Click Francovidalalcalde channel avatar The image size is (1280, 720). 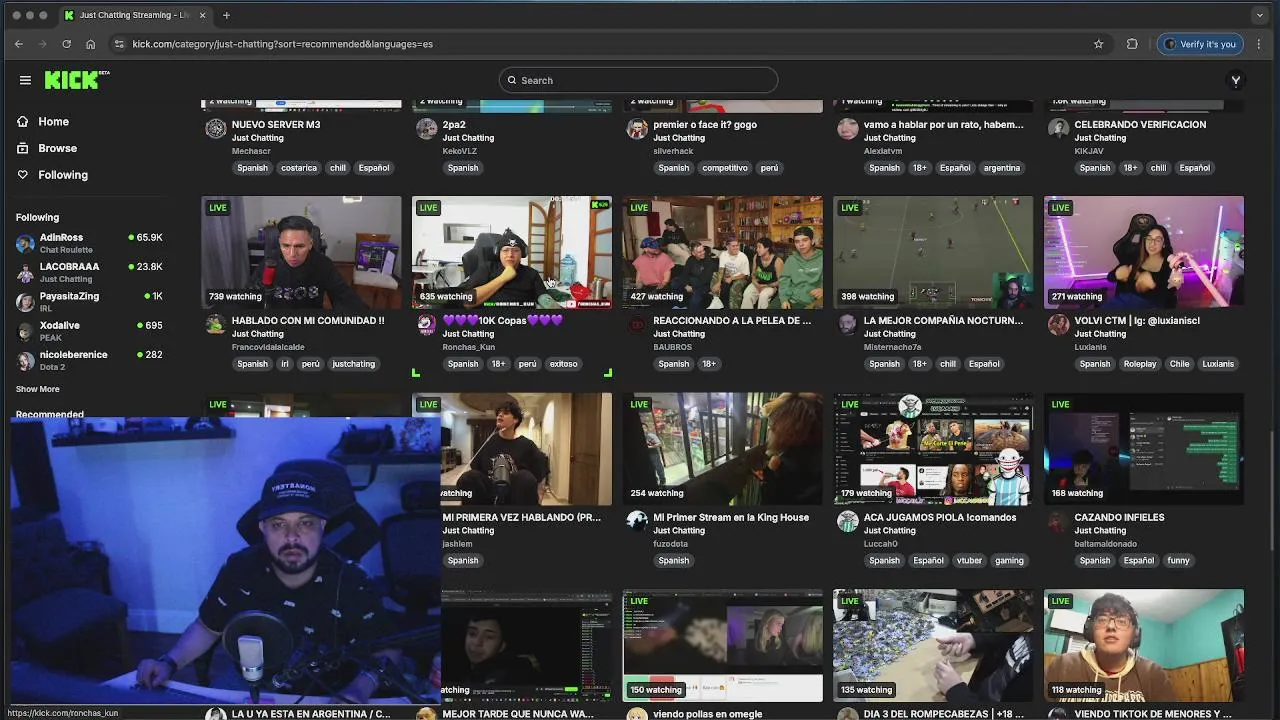(x=215, y=324)
